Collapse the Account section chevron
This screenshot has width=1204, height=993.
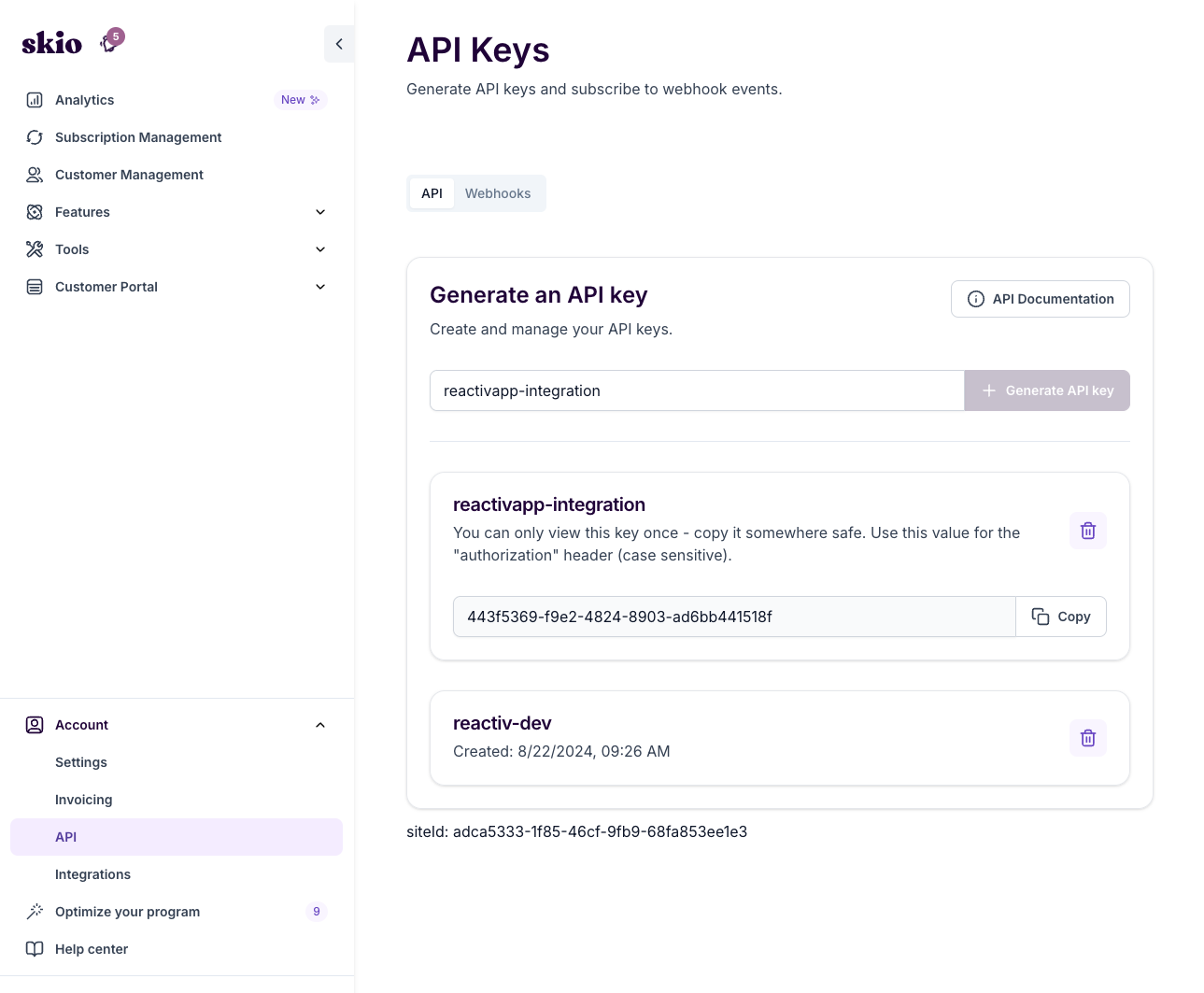320,725
